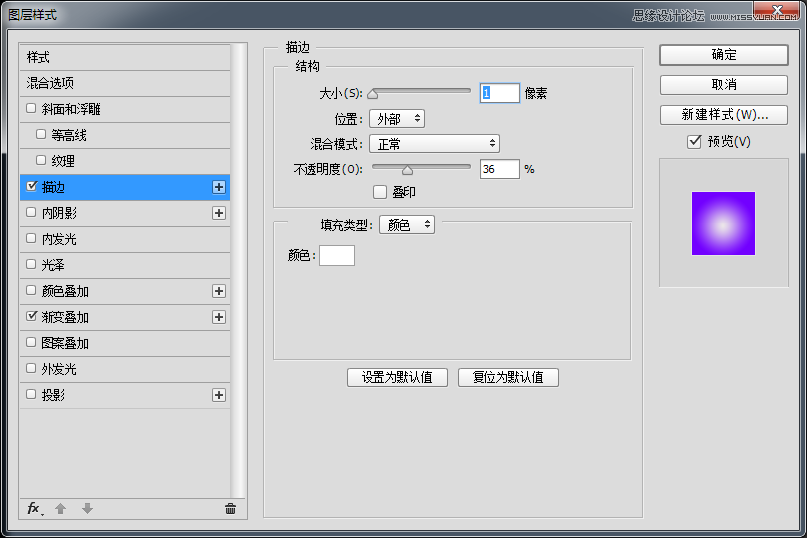The height and width of the screenshot is (538, 807).
Task: Enable the 纹理 checkbox
Action: coord(41,160)
